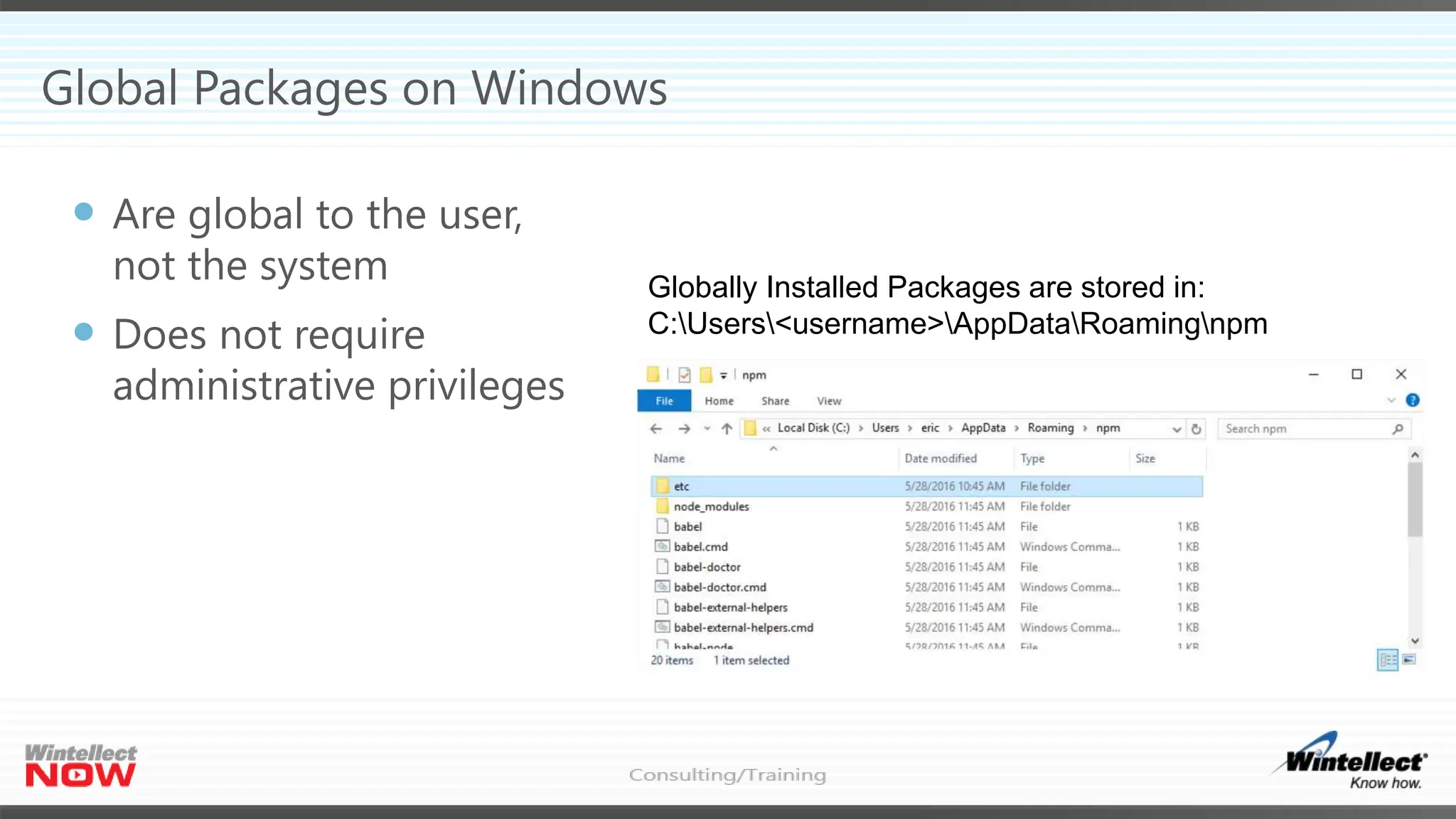
Task: Open the File tab
Action: point(664,401)
